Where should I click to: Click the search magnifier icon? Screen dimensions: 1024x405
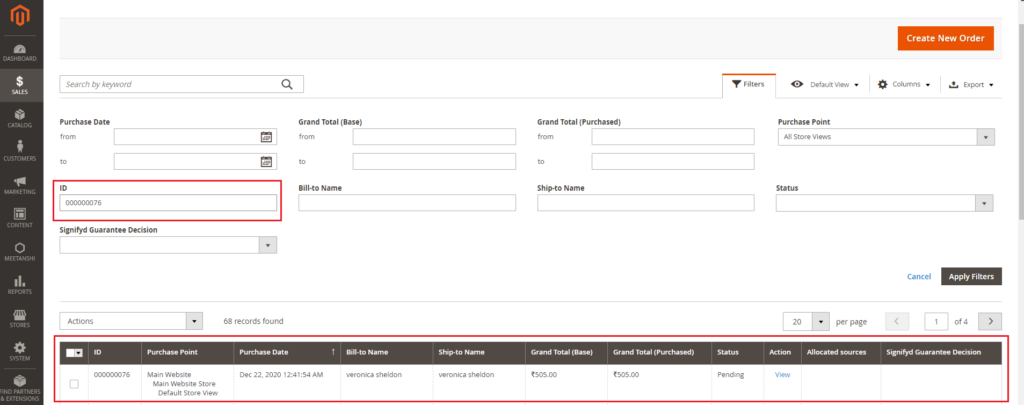[x=288, y=84]
